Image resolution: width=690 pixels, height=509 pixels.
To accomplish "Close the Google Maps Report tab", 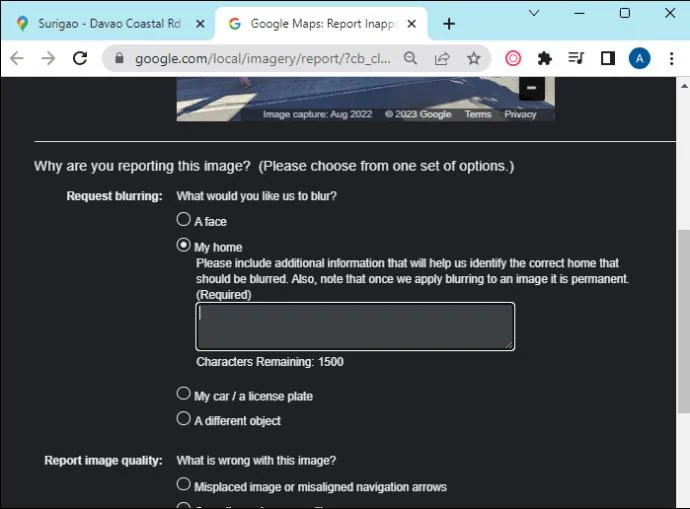I will coord(411,24).
